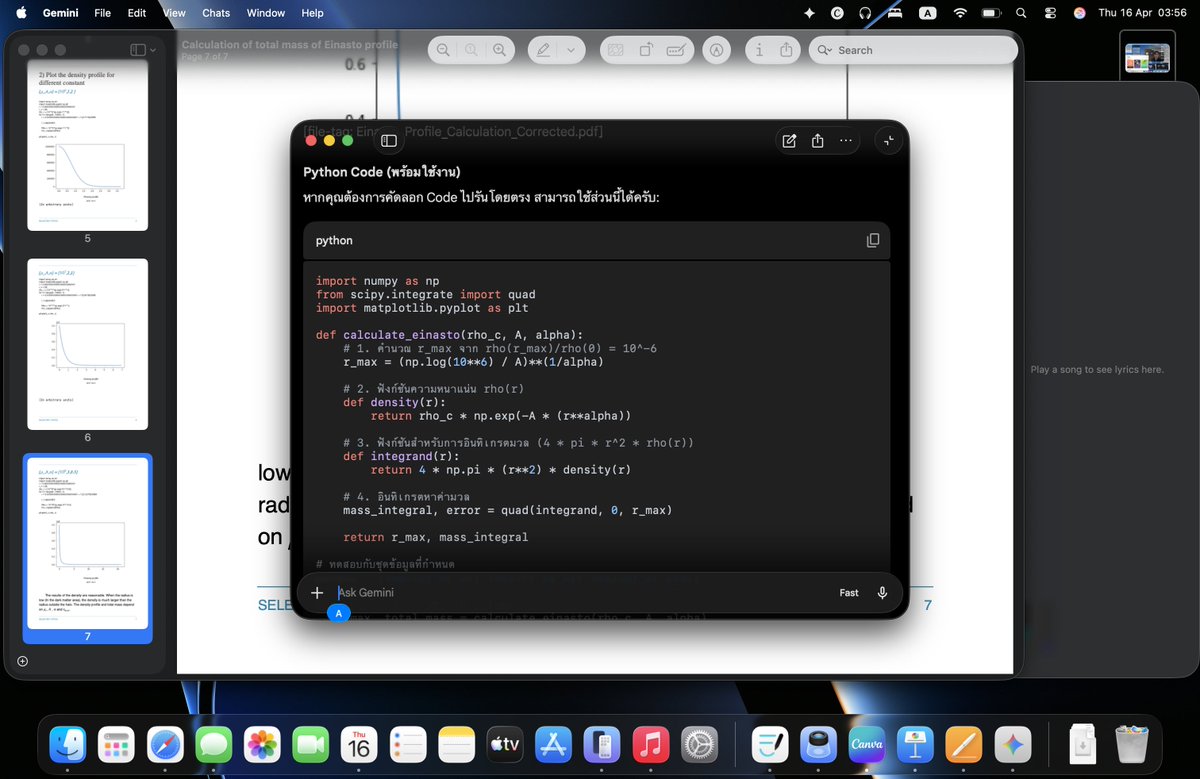This screenshot has width=1200, height=779.
Task: Add an attachment with the plus button
Action: pyautogui.click(x=317, y=593)
